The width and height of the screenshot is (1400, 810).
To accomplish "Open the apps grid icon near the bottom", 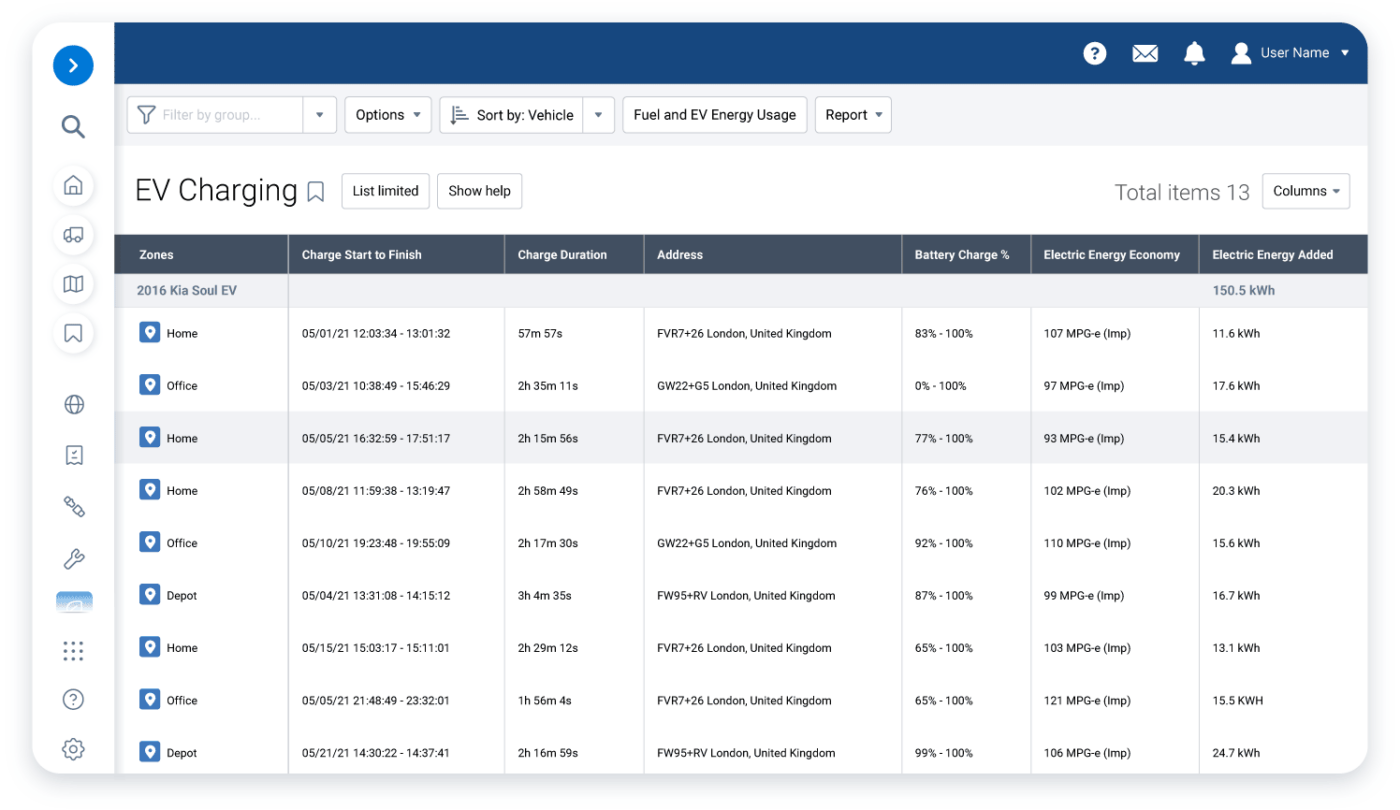I will coord(73,650).
